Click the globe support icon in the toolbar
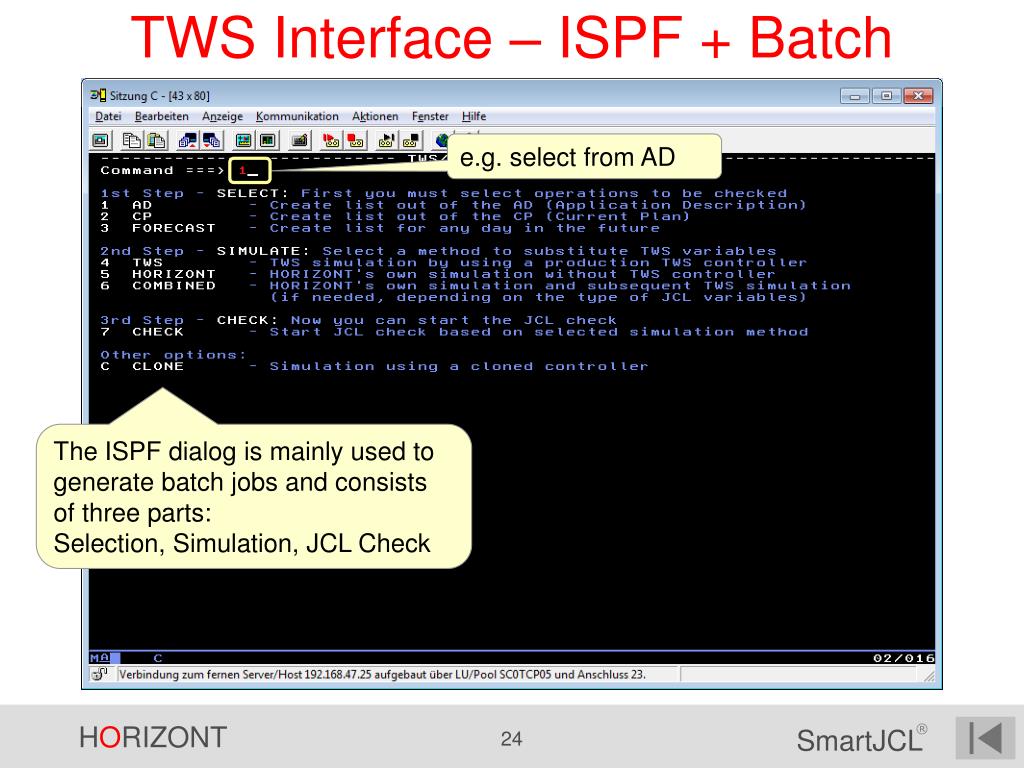Viewport: 1024px width, 768px height. (x=441, y=140)
